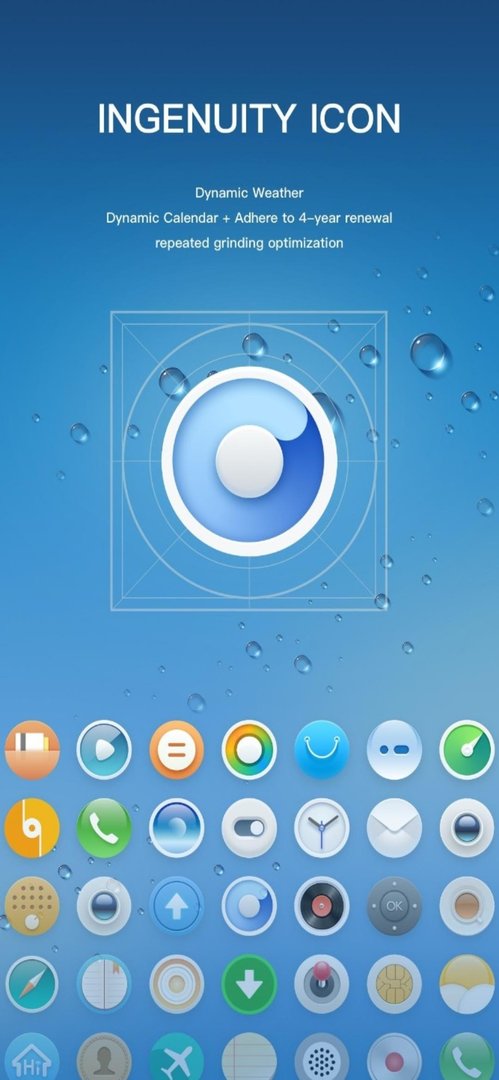Viewport: 499px width, 1080px height.
Task: Launch the blue shopping bag icon
Action: coord(322,749)
